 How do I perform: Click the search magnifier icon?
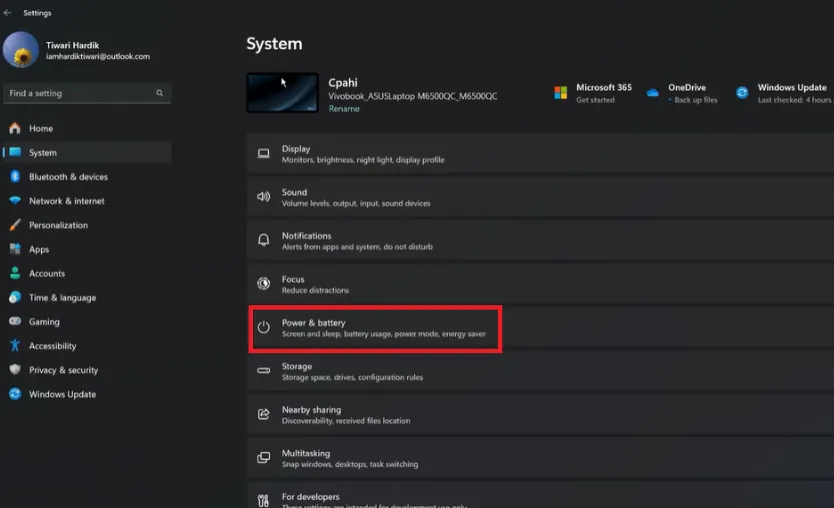[160, 93]
